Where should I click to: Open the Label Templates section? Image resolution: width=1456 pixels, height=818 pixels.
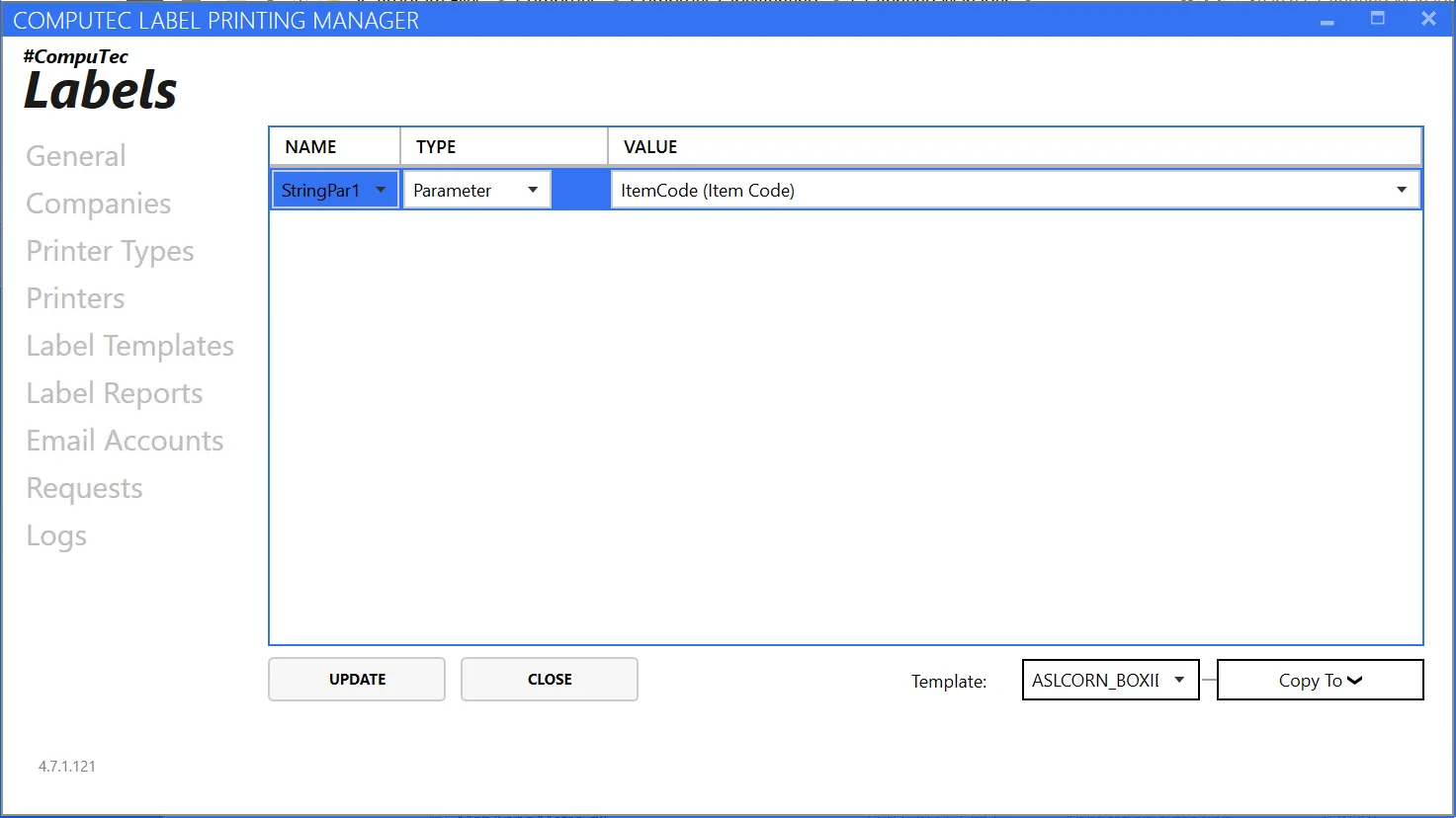[x=129, y=346]
